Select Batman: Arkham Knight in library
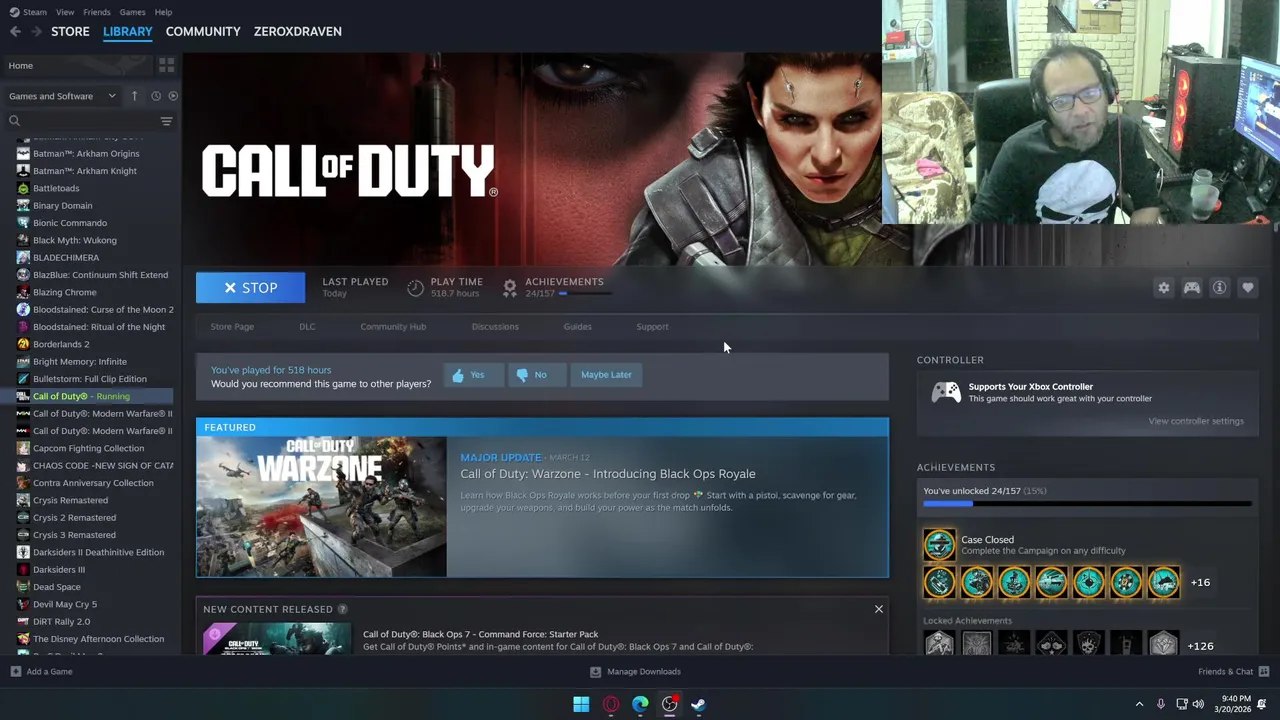1280x720 pixels. (x=85, y=171)
